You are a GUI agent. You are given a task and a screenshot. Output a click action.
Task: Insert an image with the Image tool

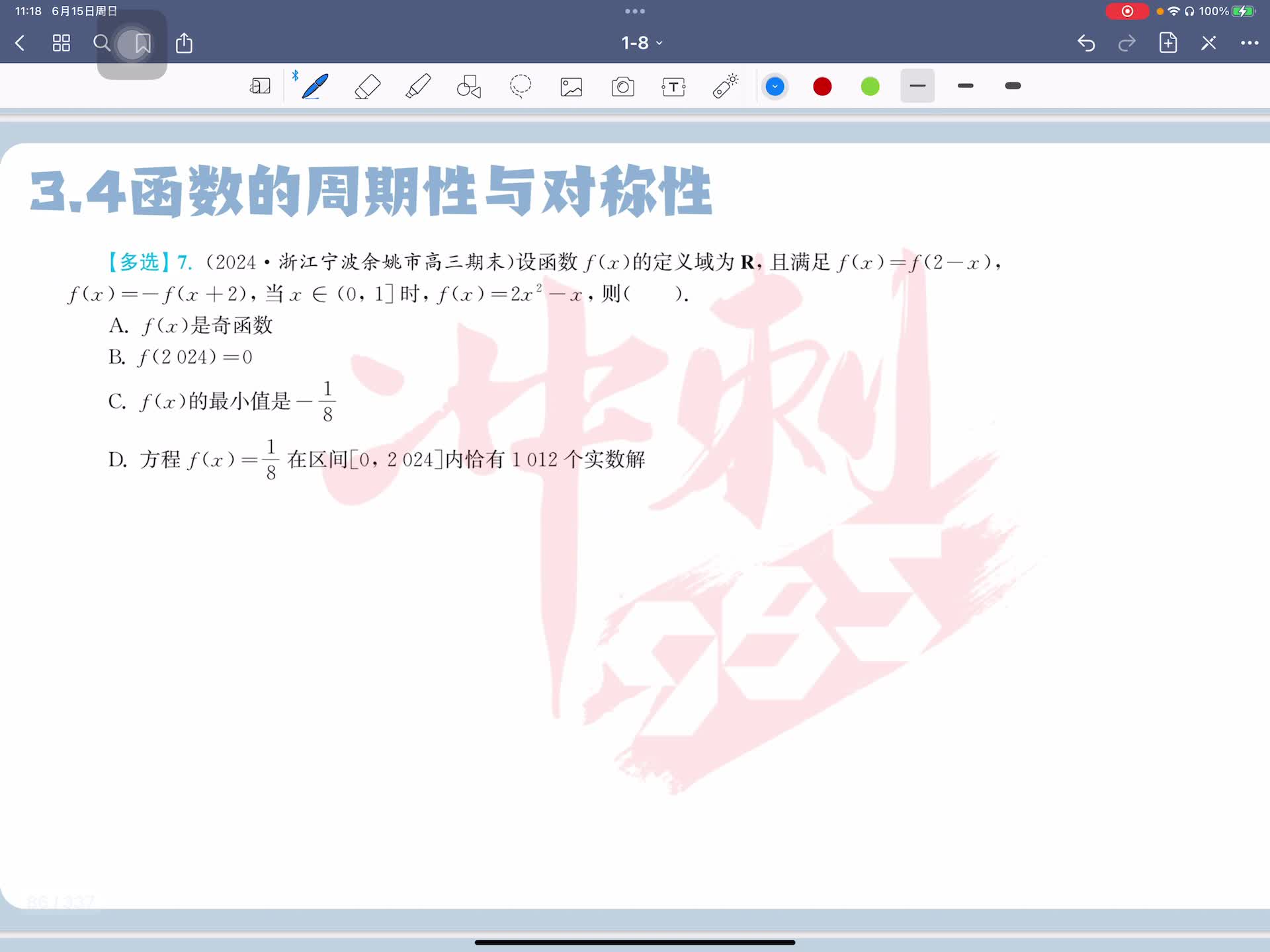click(571, 87)
